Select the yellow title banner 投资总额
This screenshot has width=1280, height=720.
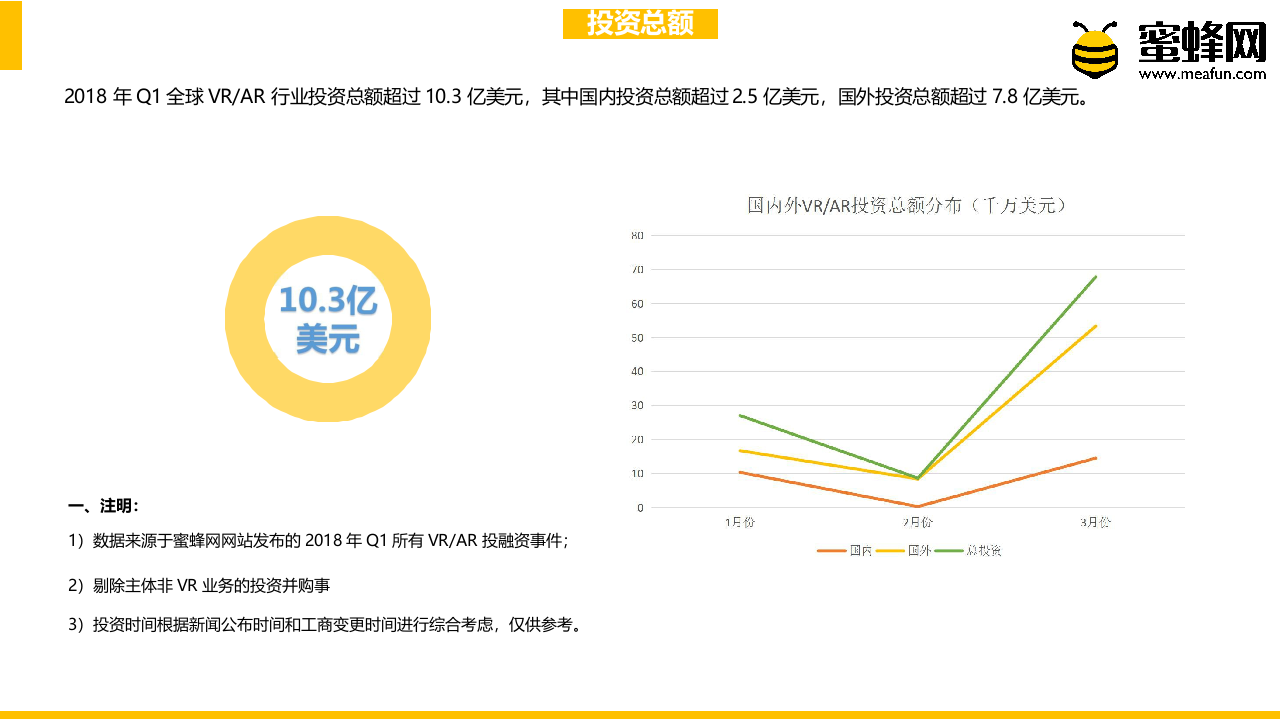click(640, 24)
